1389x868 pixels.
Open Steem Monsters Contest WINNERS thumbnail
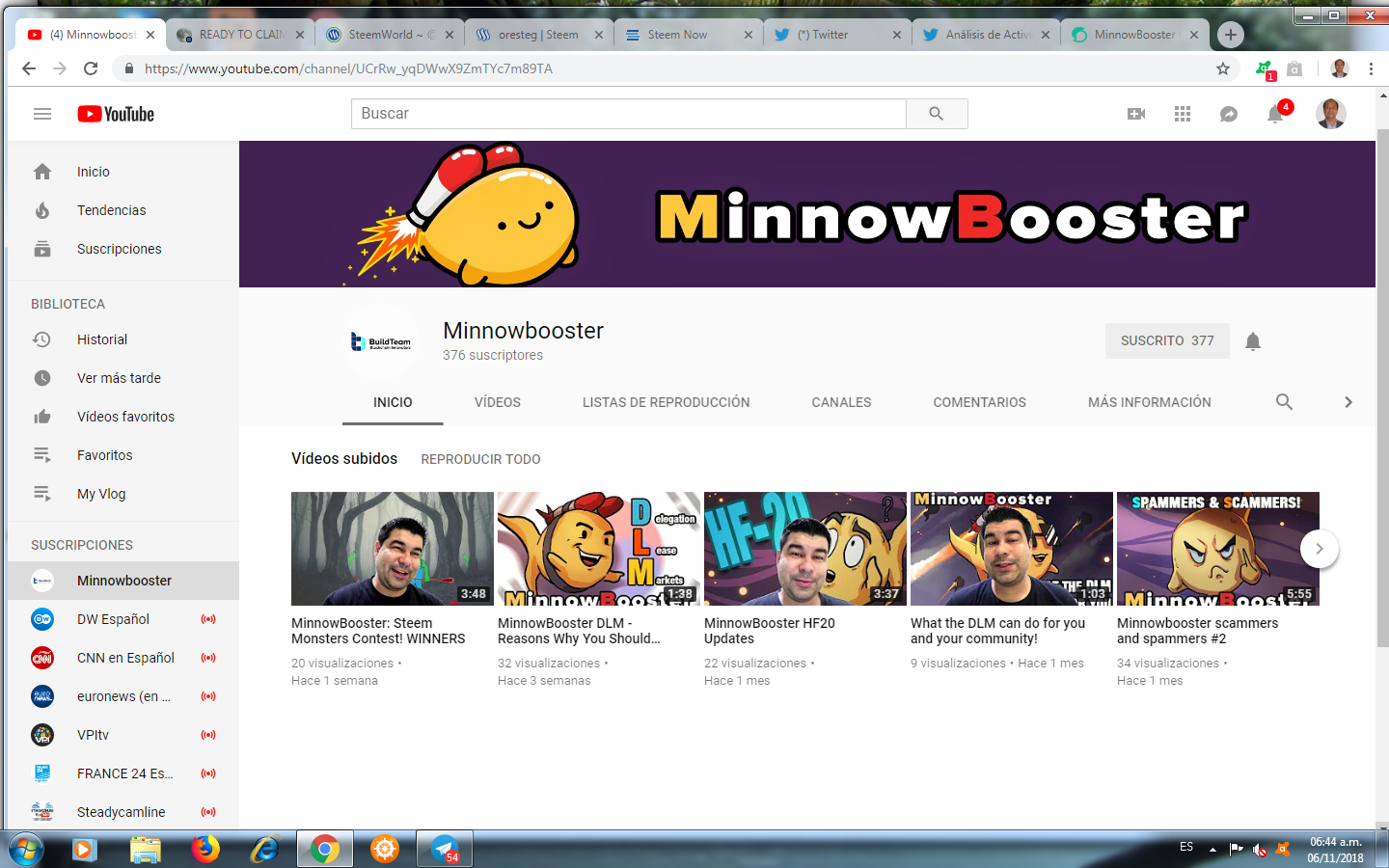[393, 549]
